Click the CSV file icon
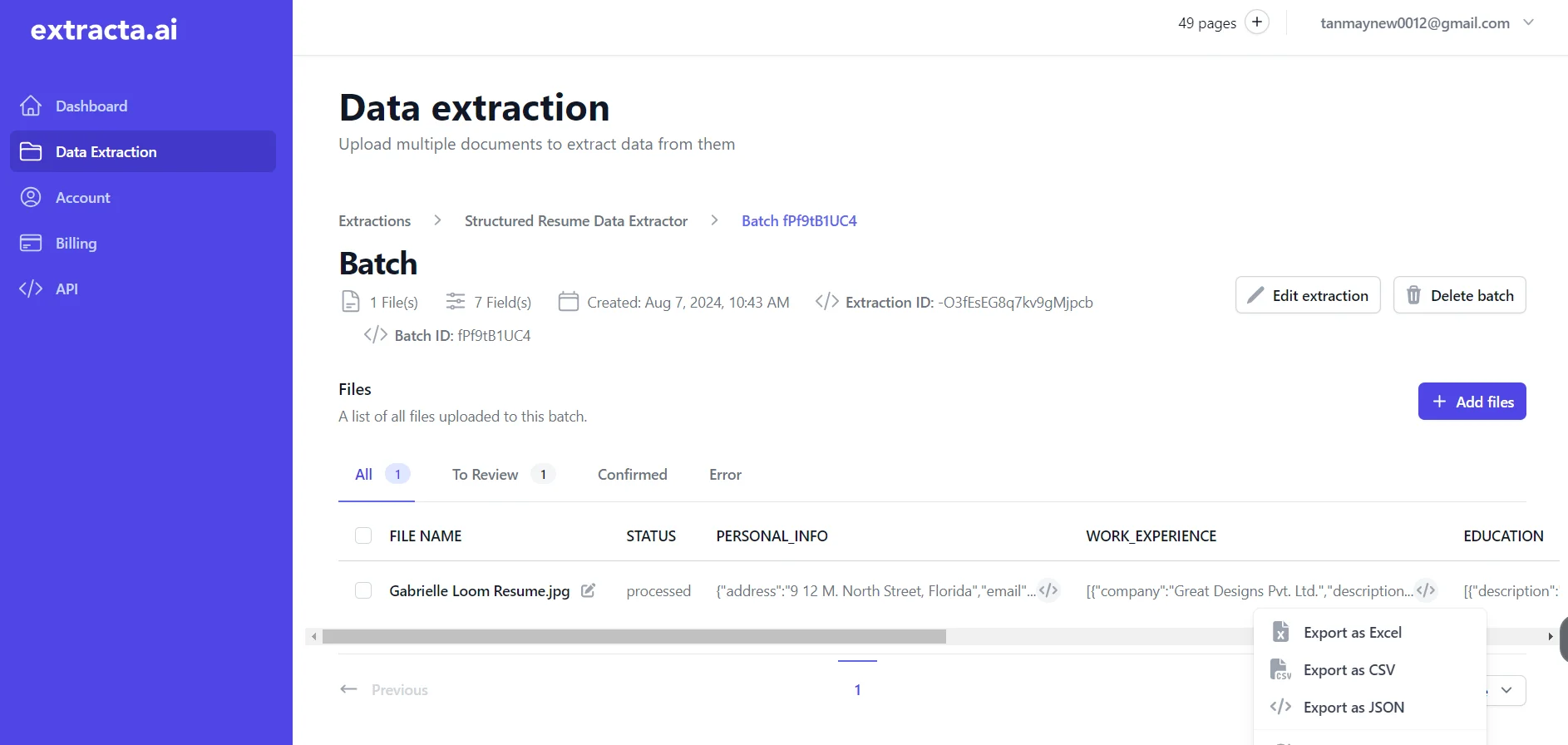 coord(1281,669)
